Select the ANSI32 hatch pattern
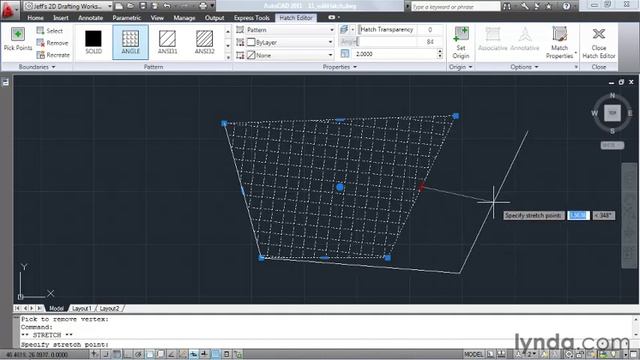The image size is (640, 360). [204, 42]
